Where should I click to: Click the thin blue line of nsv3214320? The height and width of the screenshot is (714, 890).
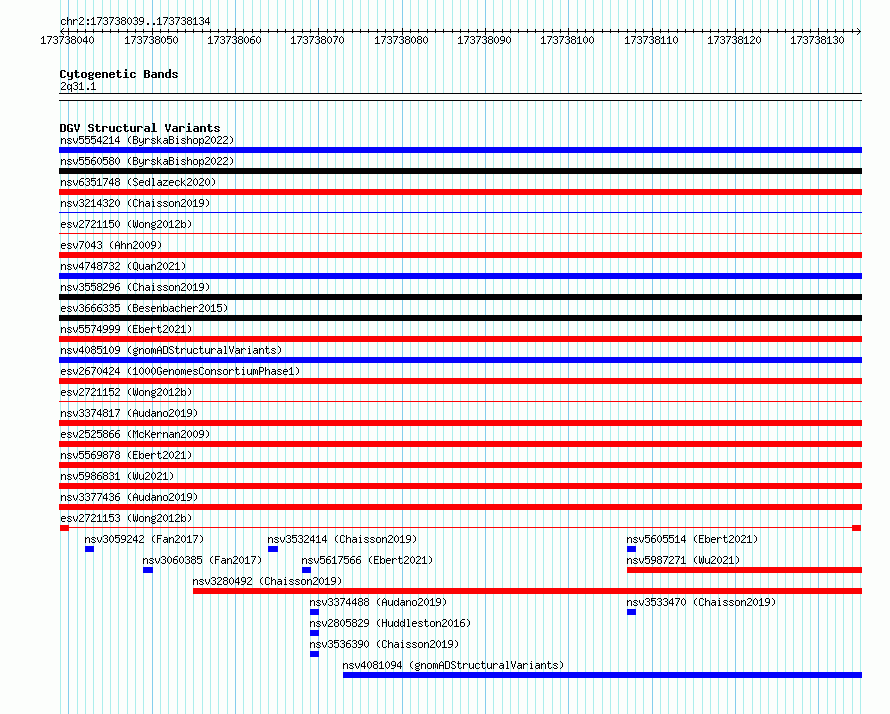point(460,213)
